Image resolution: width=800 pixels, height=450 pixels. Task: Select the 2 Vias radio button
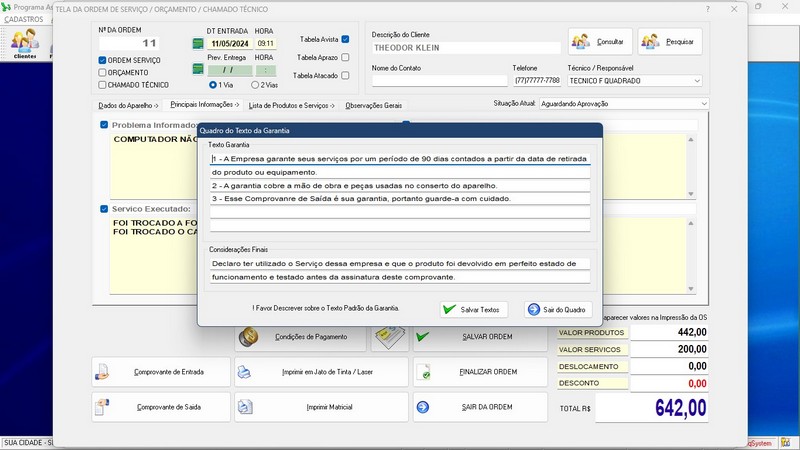255,85
